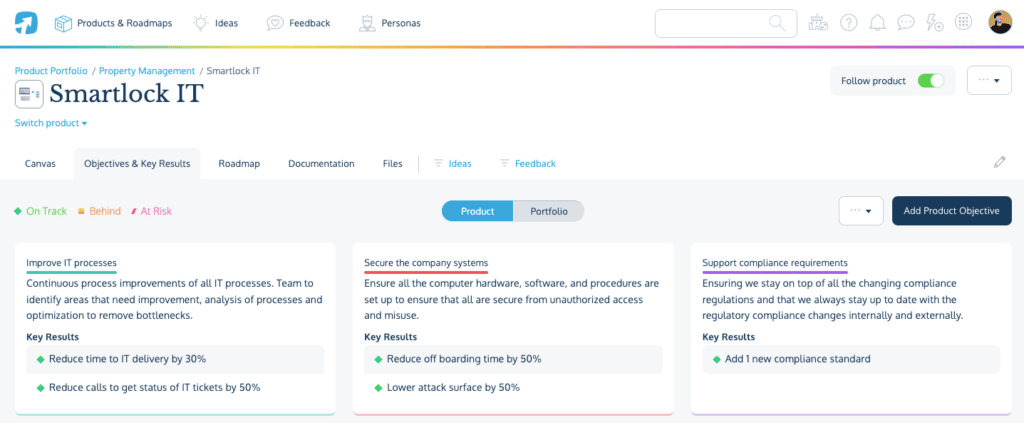Open the apps grid icon
Screen dimensions: 1024x423
click(964, 23)
